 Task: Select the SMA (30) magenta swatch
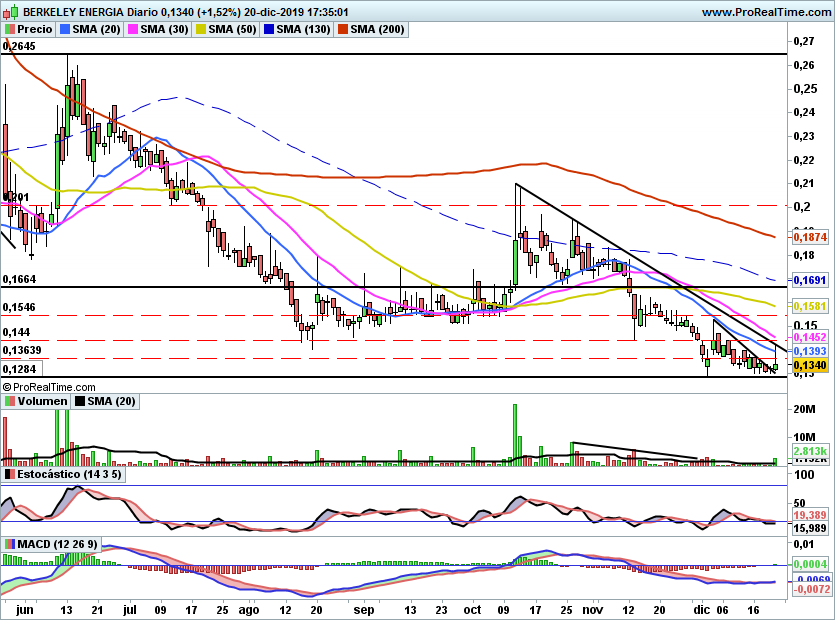(132, 30)
